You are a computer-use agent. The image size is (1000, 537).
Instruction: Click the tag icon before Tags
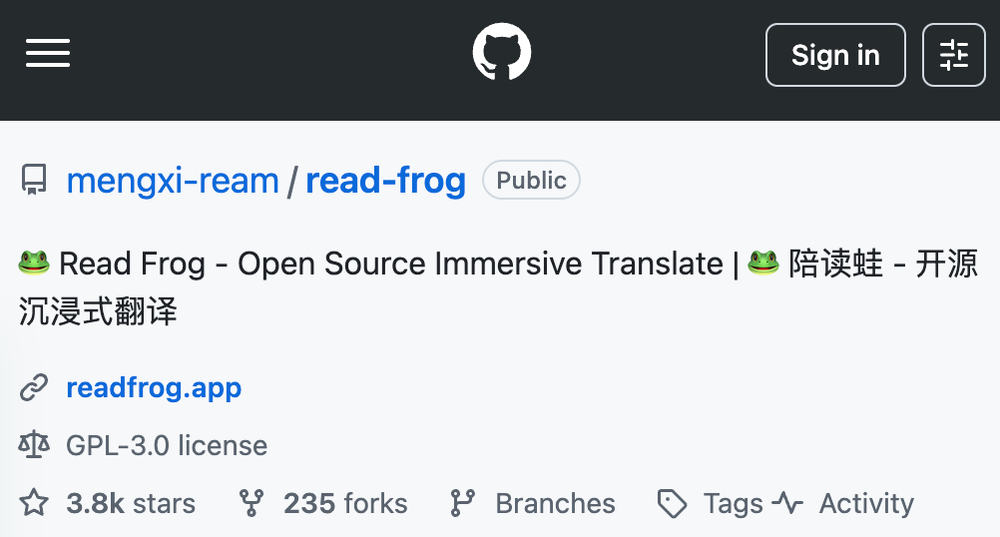672,503
